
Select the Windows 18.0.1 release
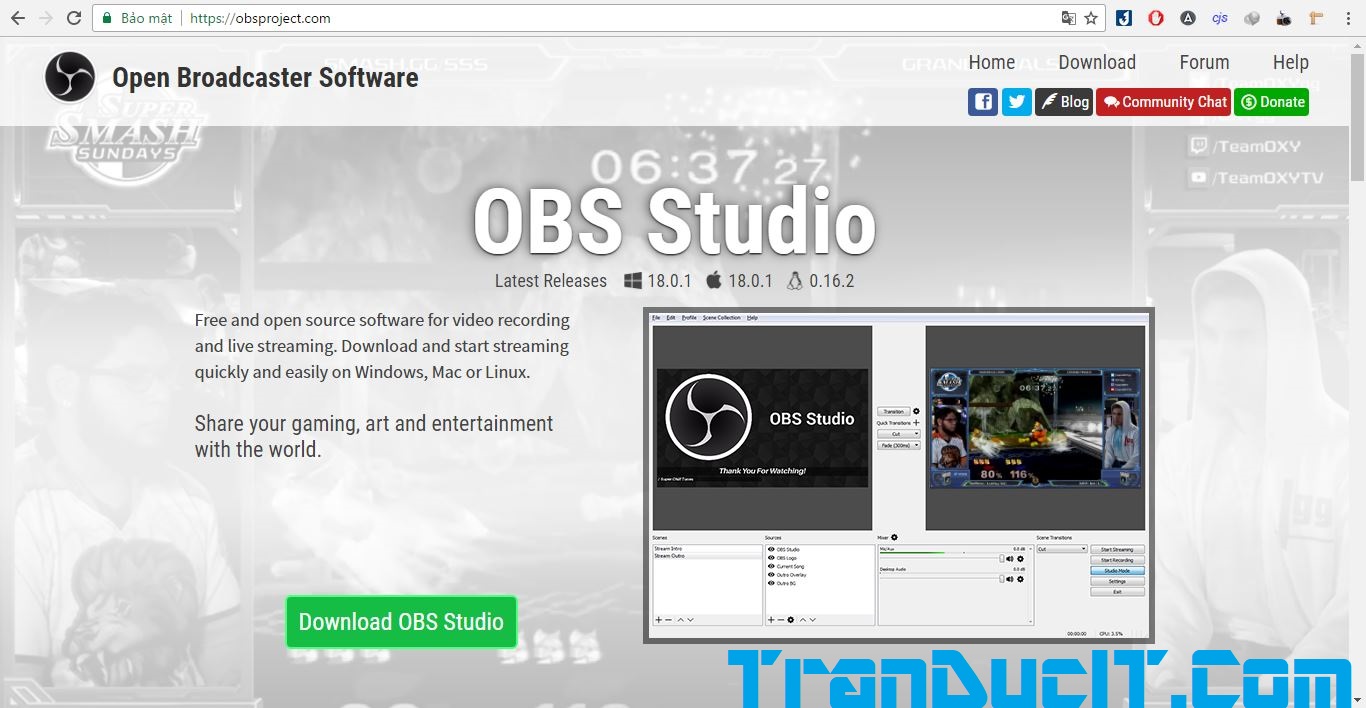point(658,281)
